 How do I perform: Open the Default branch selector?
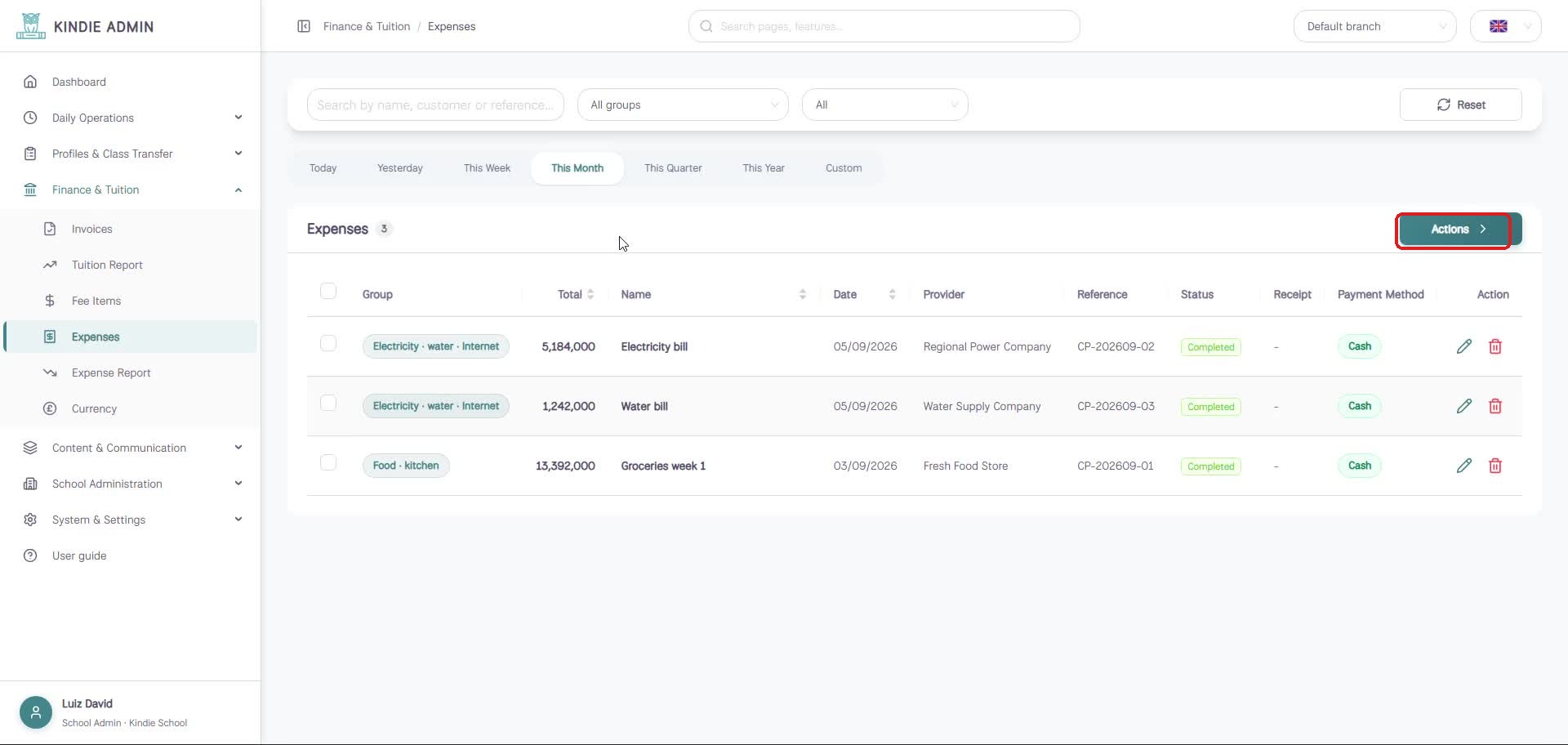tap(1375, 26)
